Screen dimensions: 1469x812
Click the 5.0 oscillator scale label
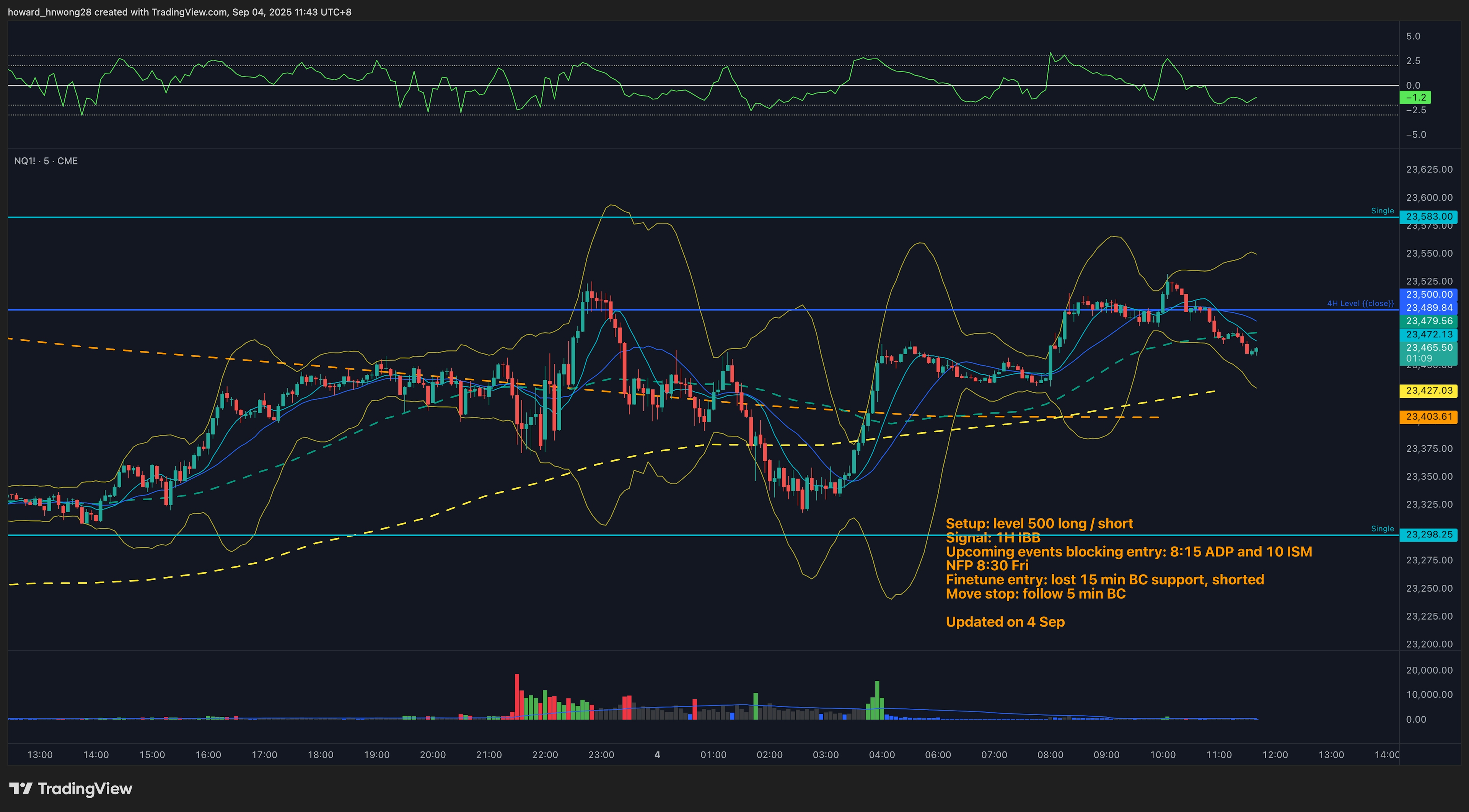[x=1413, y=36]
